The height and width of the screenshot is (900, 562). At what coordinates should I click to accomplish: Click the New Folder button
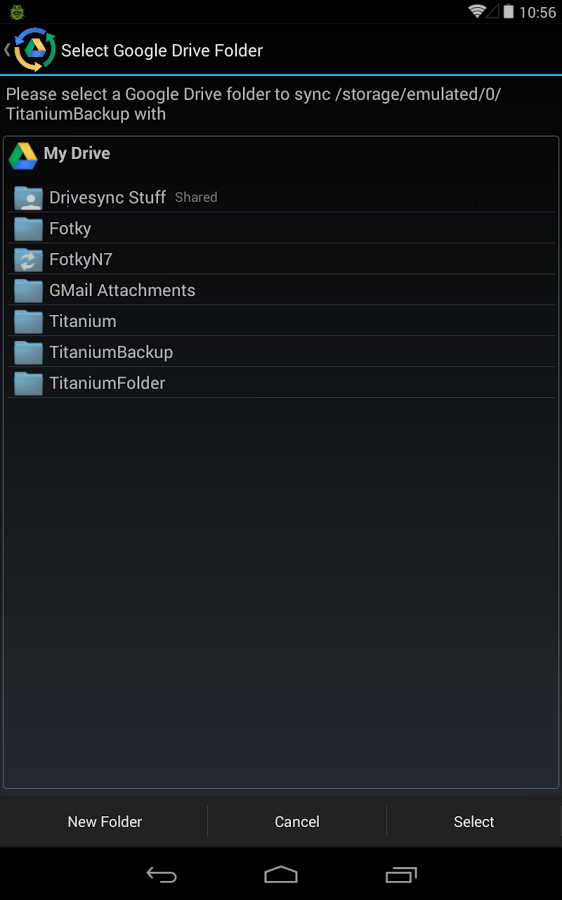pos(104,821)
